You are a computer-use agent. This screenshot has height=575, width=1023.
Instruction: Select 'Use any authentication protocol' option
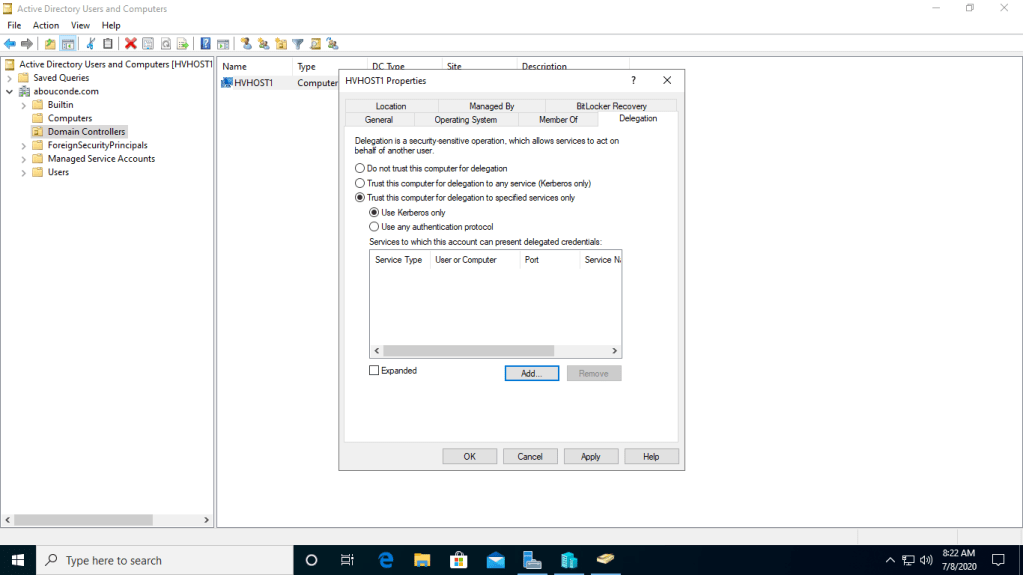(375, 227)
